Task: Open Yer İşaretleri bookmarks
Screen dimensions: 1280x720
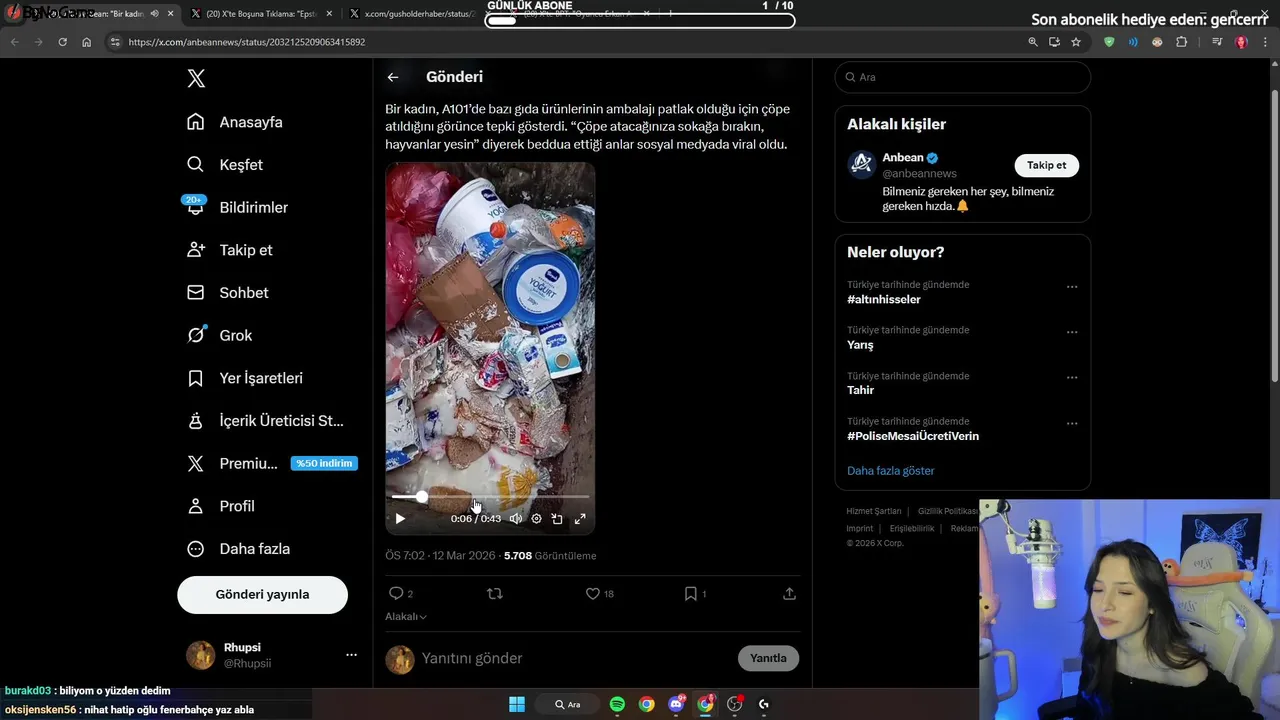Action: coord(244,378)
